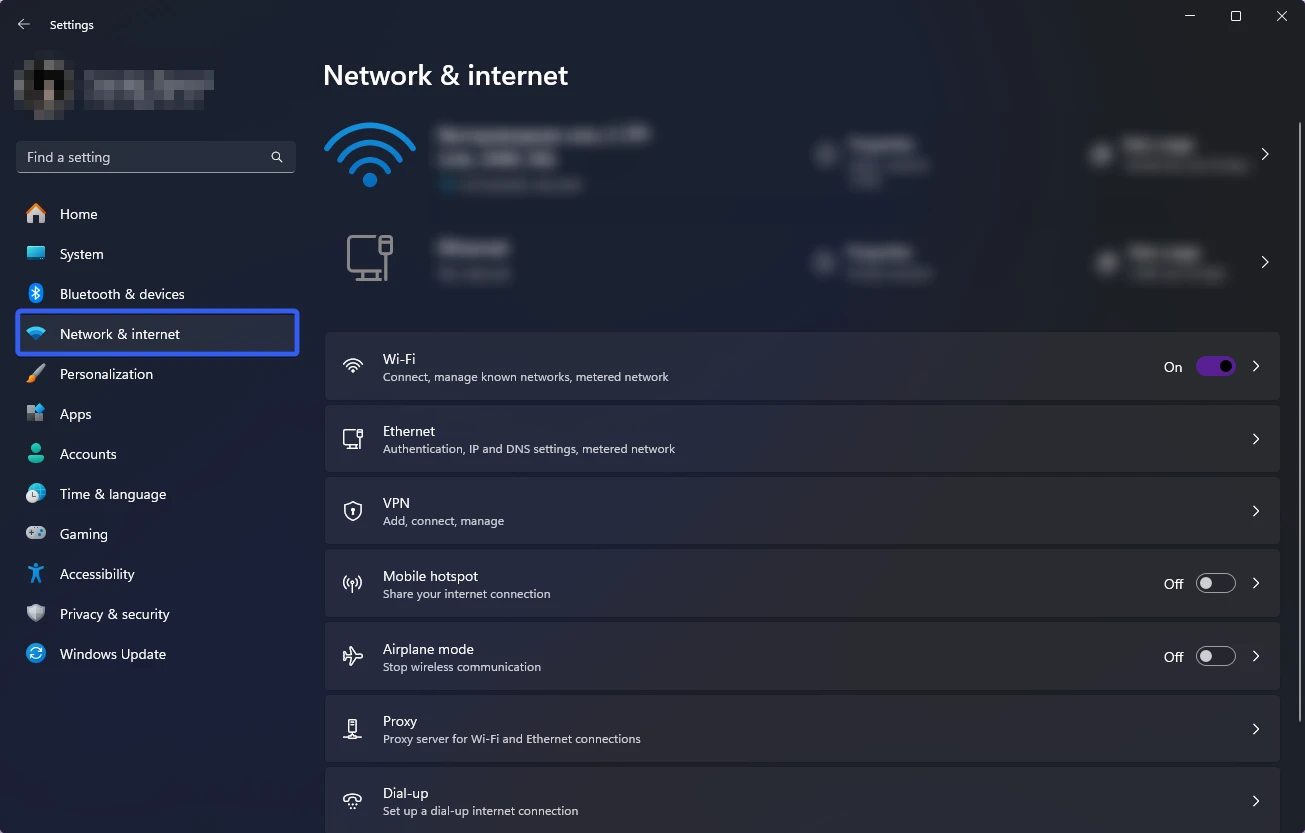1305x833 pixels.
Task: Click the back arrow in Settings header
Action: pyautogui.click(x=24, y=24)
